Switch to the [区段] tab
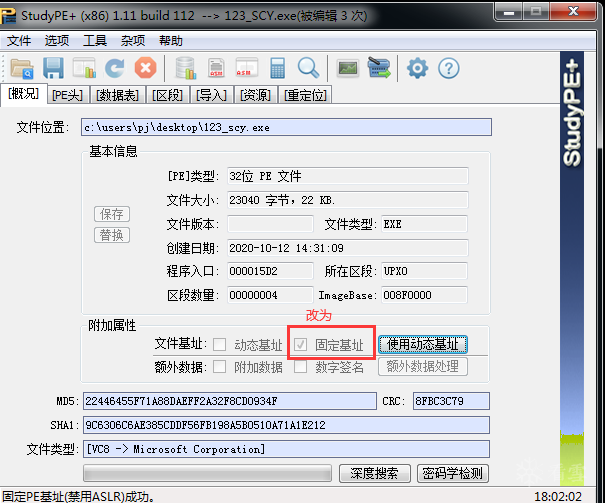 click(167, 95)
